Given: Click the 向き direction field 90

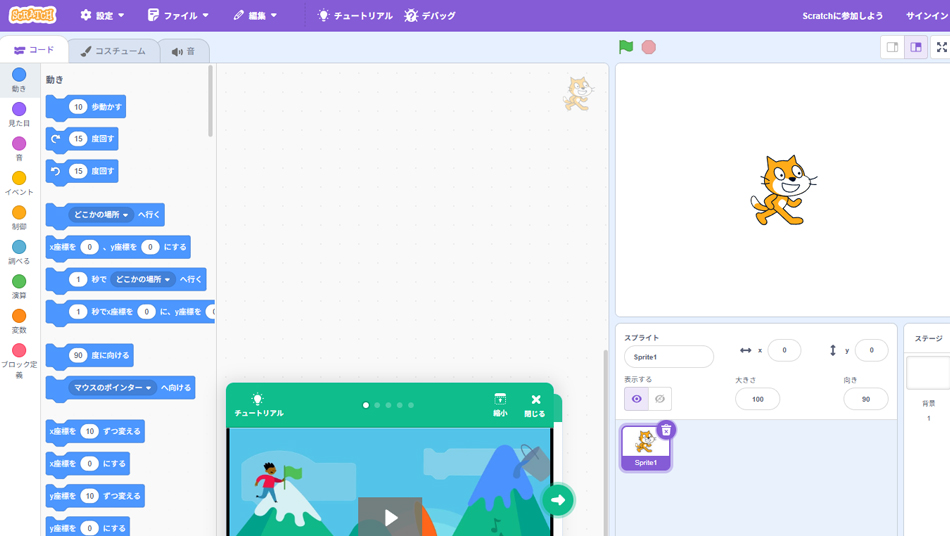Looking at the screenshot, I should [866, 399].
